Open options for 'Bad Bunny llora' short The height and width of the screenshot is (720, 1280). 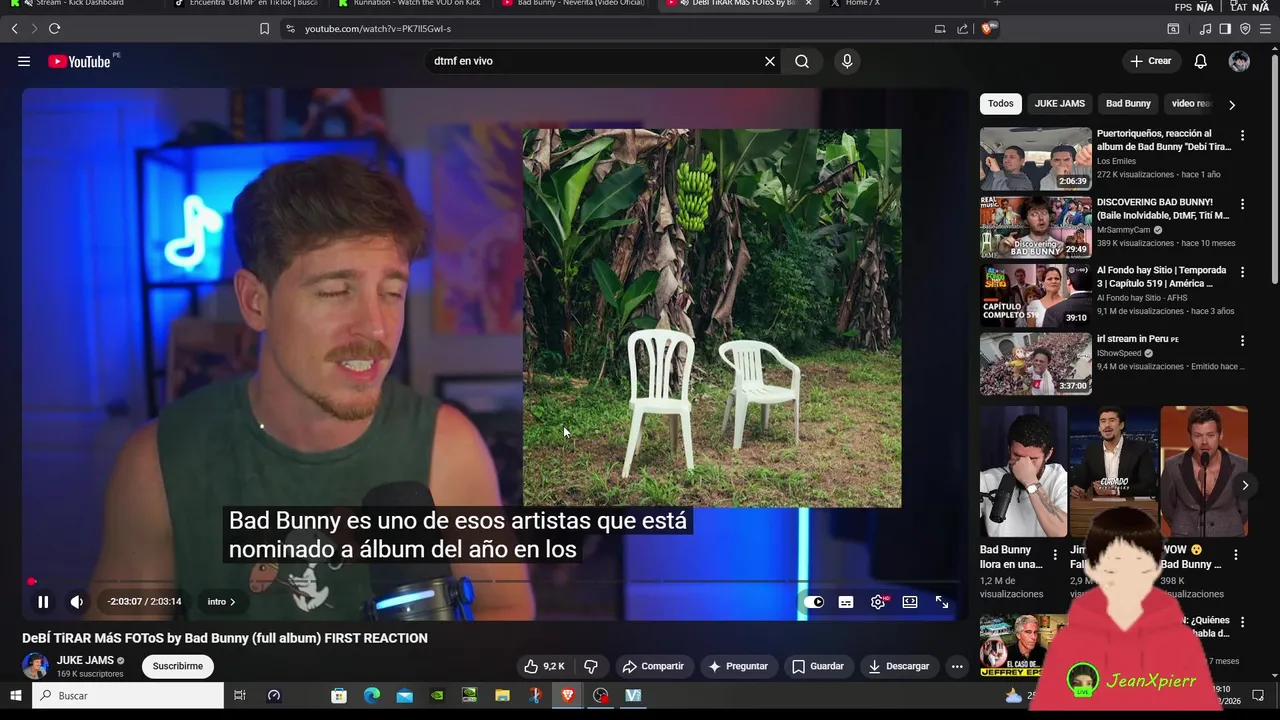[x=1055, y=554]
